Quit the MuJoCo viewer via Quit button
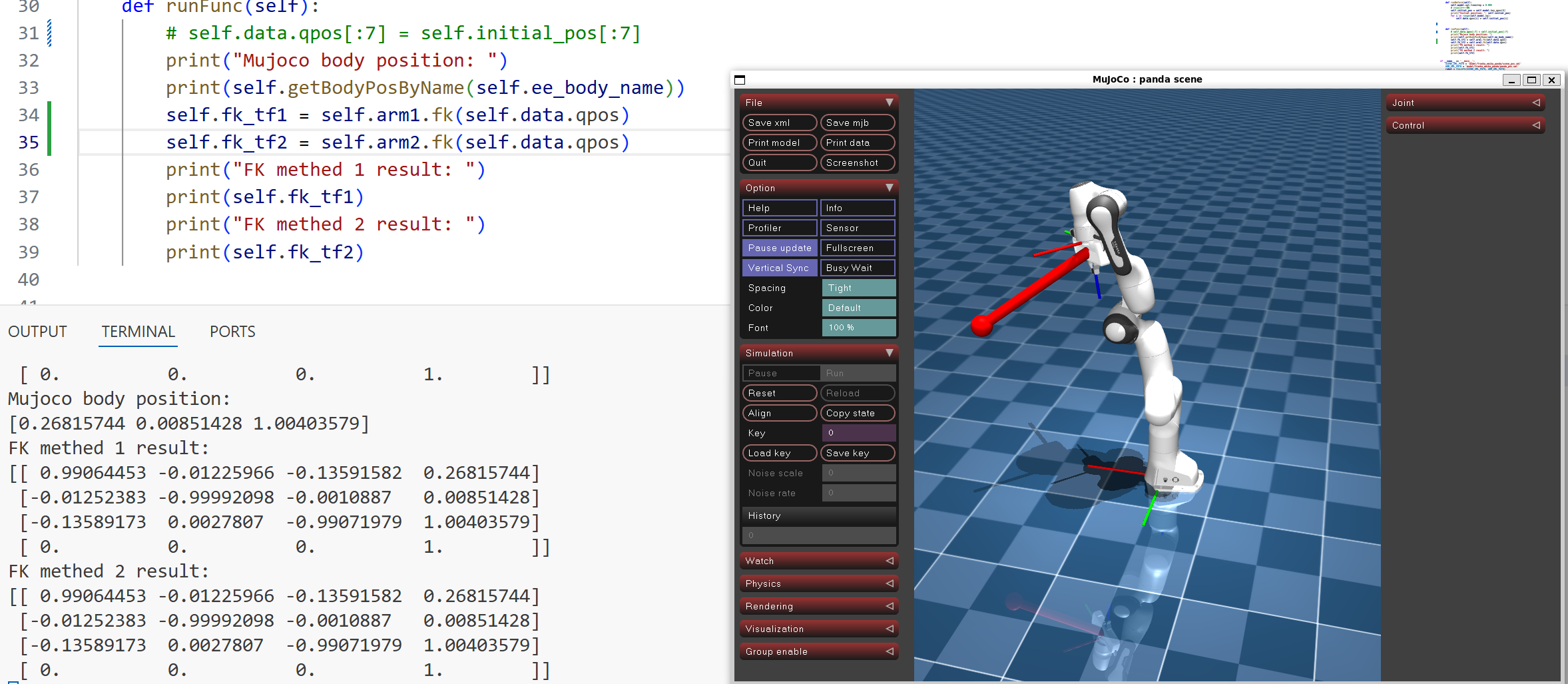 (780, 163)
